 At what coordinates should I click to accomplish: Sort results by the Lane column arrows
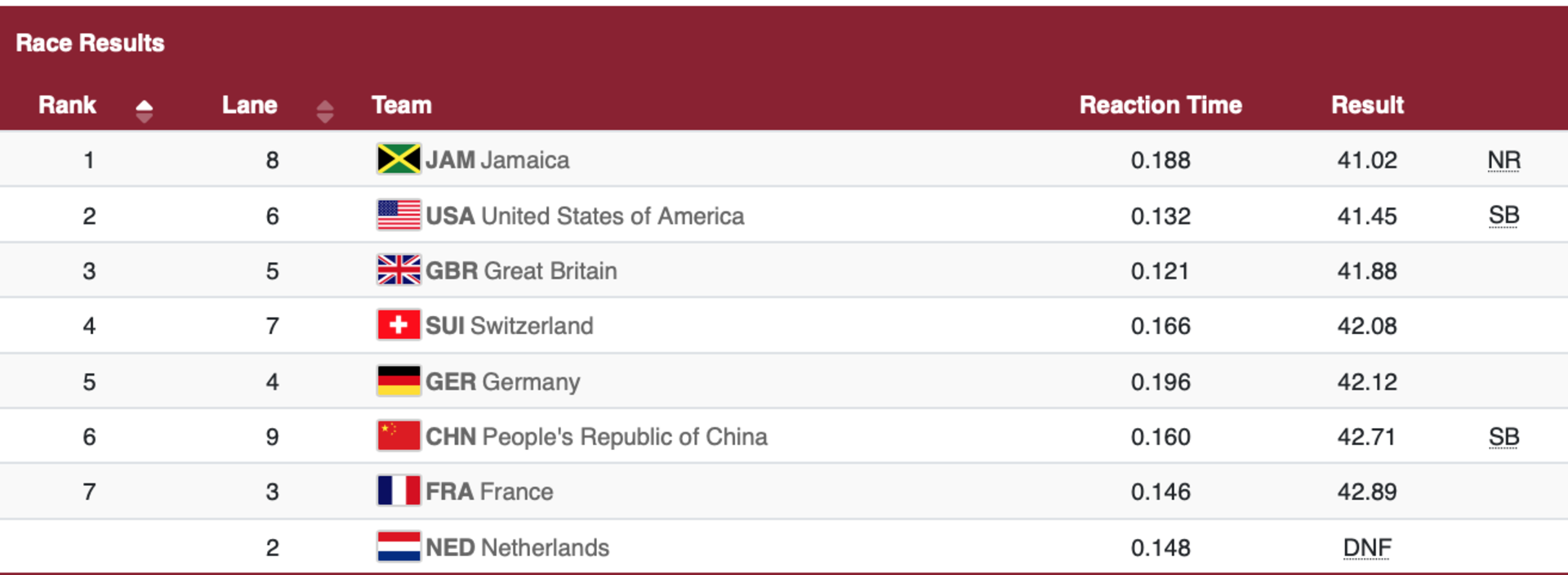coord(325,111)
